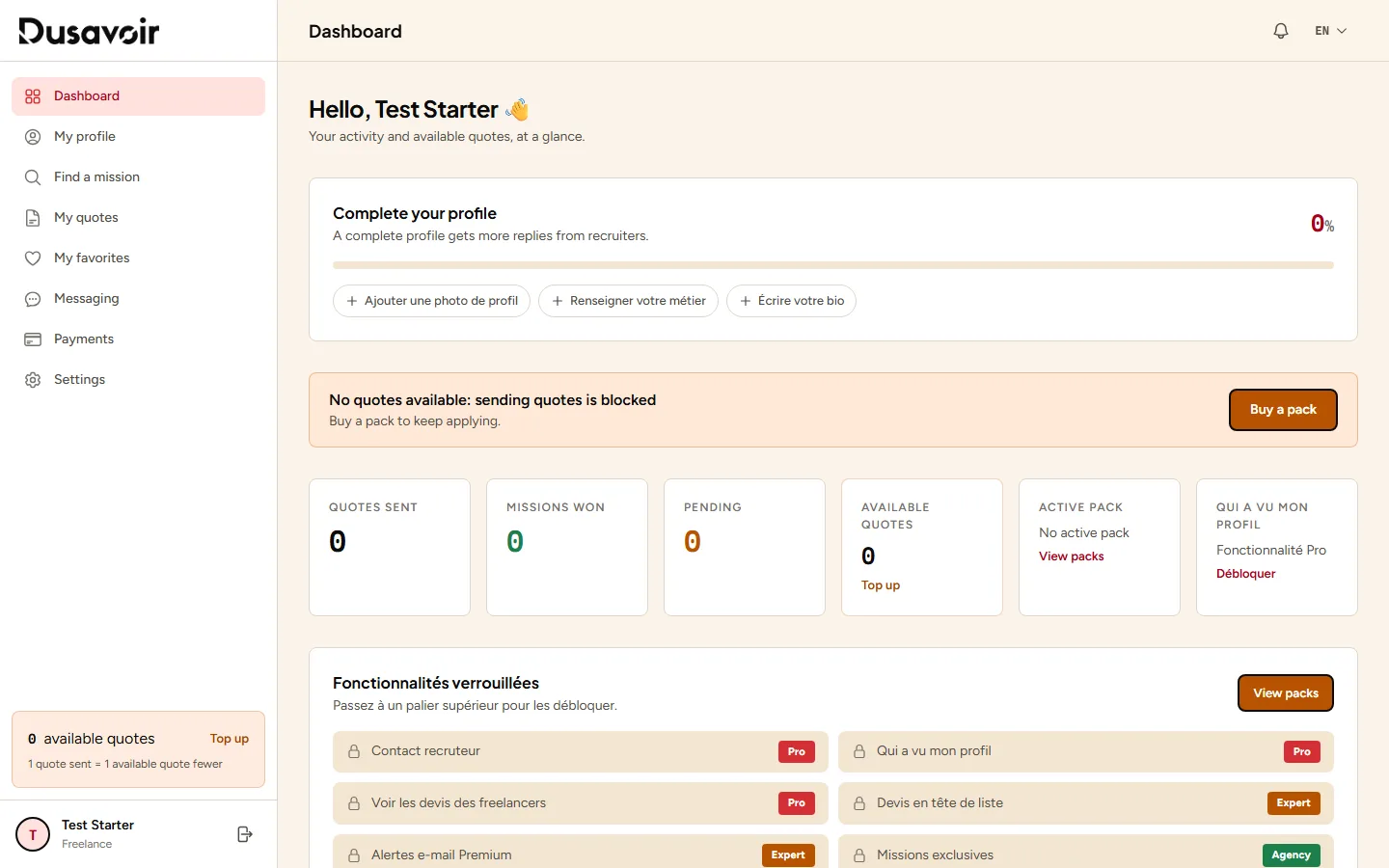The image size is (1389, 868).
Task: Click the My favorites heart icon
Action: tap(33, 258)
